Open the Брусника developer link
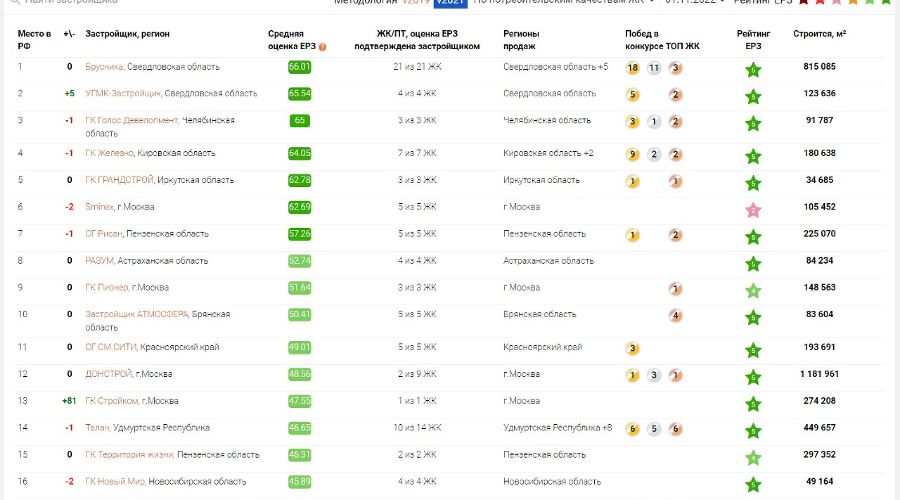 click(104, 67)
